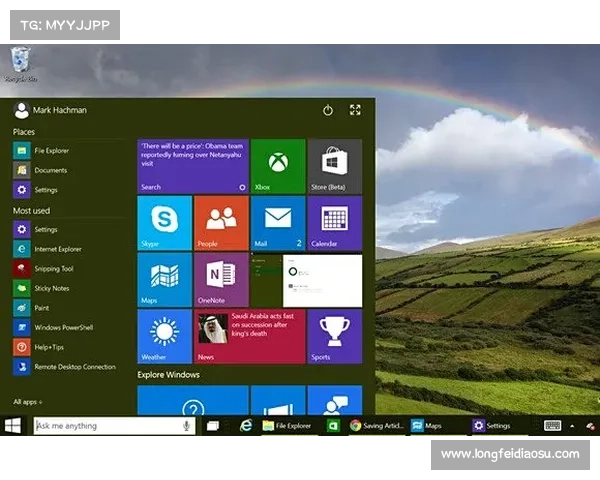Image resolution: width=600 pixels, height=480 pixels.
Task: Open File Explorer under Places
Action: pyautogui.click(x=51, y=150)
